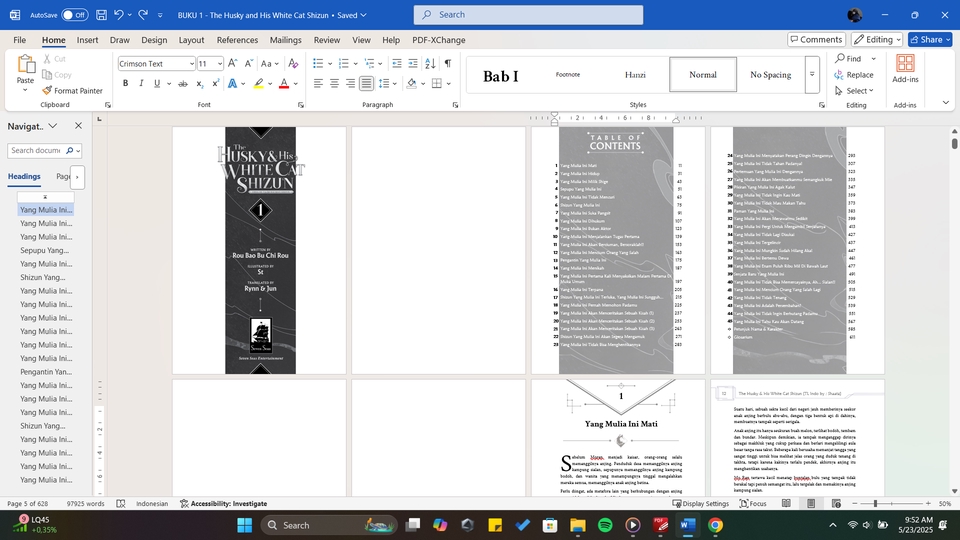The width and height of the screenshot is (960, 540).
Task: Apply bullet list
Action: [318, 63]
